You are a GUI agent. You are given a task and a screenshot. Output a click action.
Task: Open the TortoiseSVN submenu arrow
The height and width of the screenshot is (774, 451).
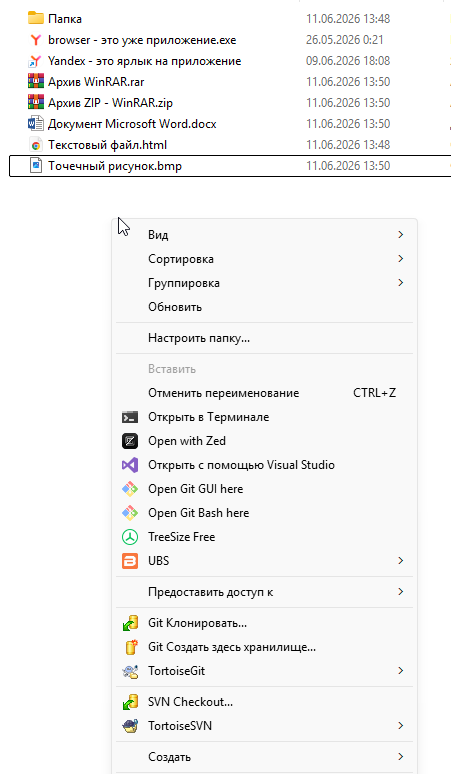point(401,726)
